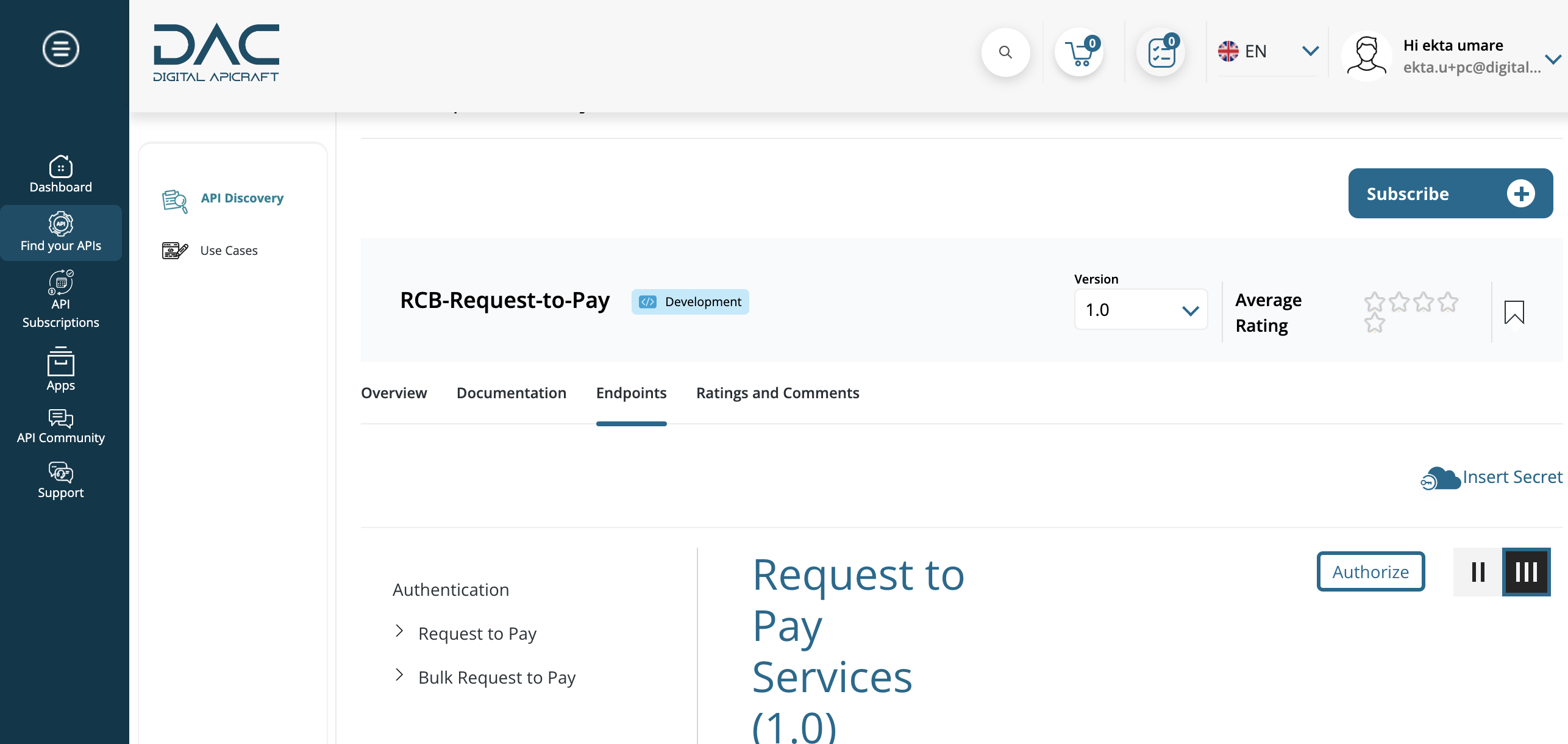Screen dimensions: 1568x744
Task: Go to Dashboard in sidebar
Action: [x=61, y=174]
